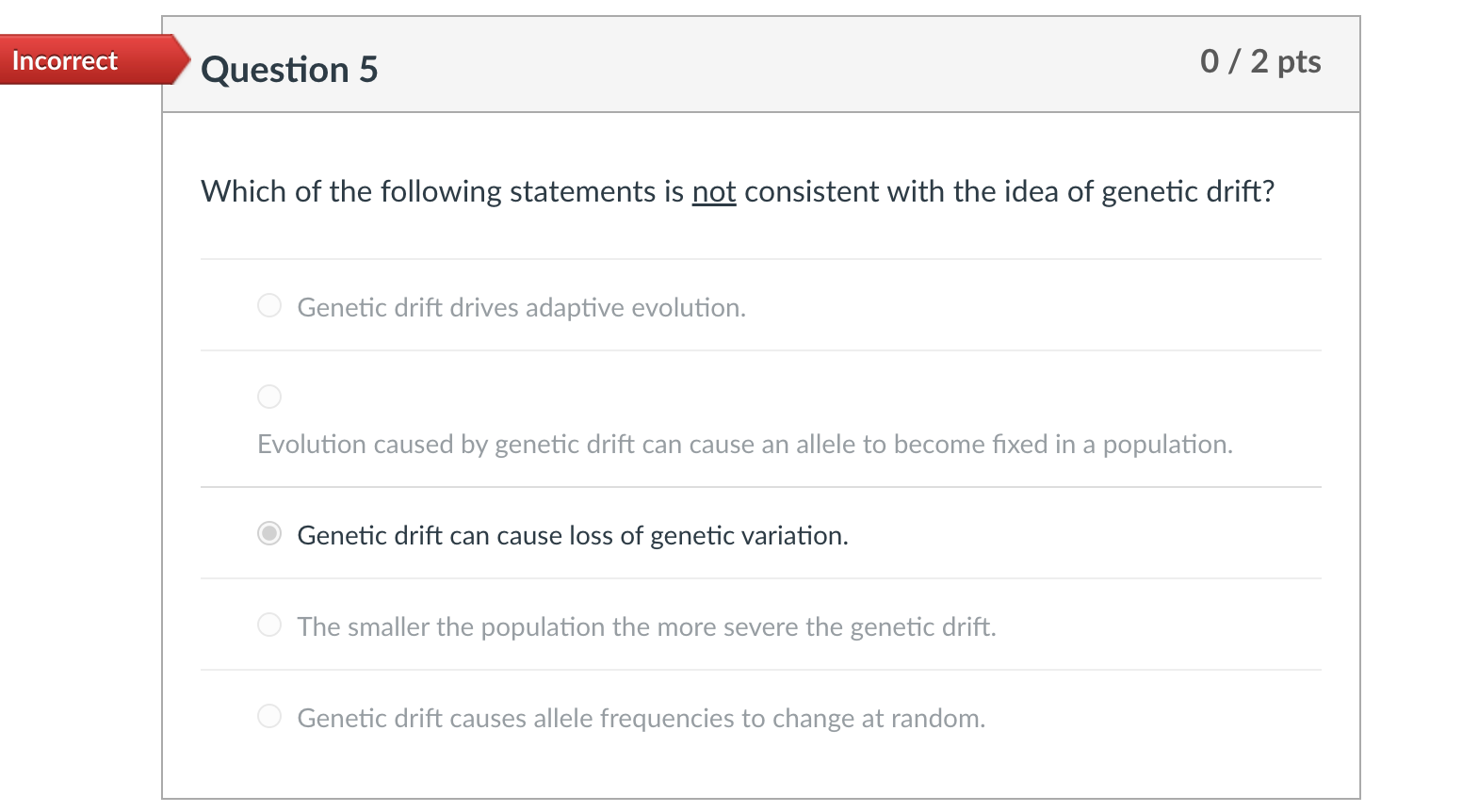This screenshot has width=1462, height=812.
Task: Click the pointed arrow tip of the Incorrect banner
Action: tap(183, 60)
